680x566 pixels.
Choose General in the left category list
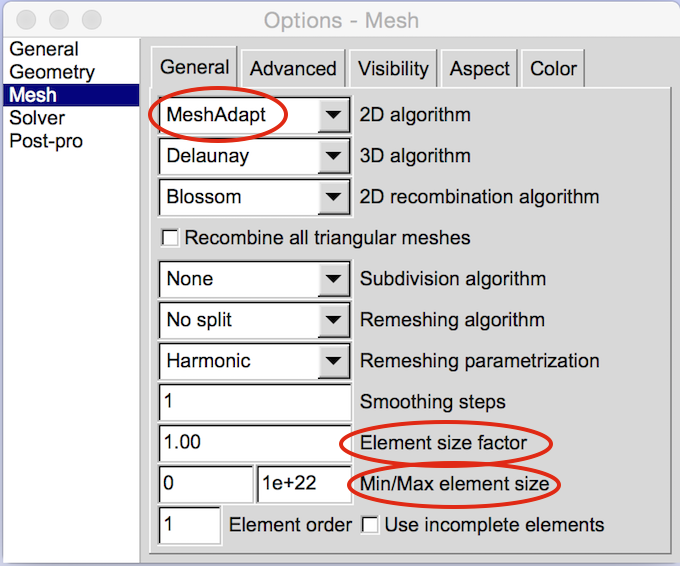click(x=44, y=49)
